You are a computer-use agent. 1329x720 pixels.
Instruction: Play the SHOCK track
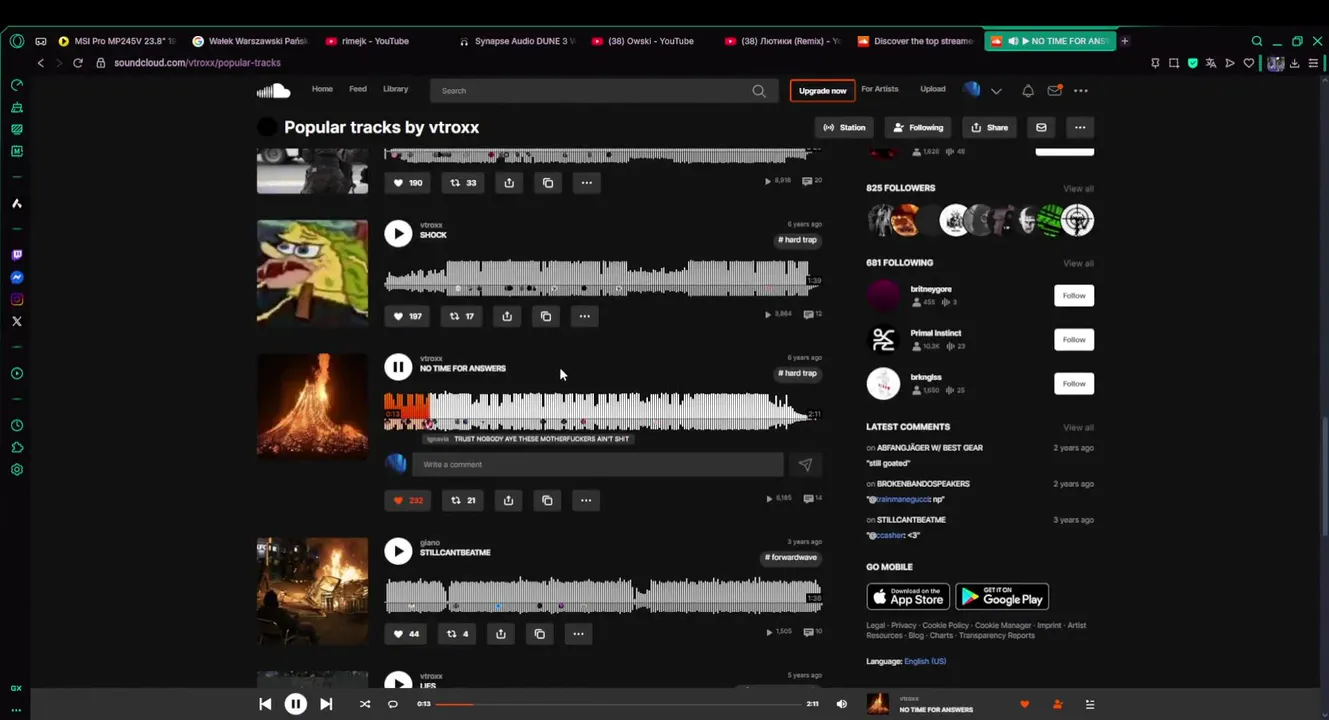pos(398,233)
